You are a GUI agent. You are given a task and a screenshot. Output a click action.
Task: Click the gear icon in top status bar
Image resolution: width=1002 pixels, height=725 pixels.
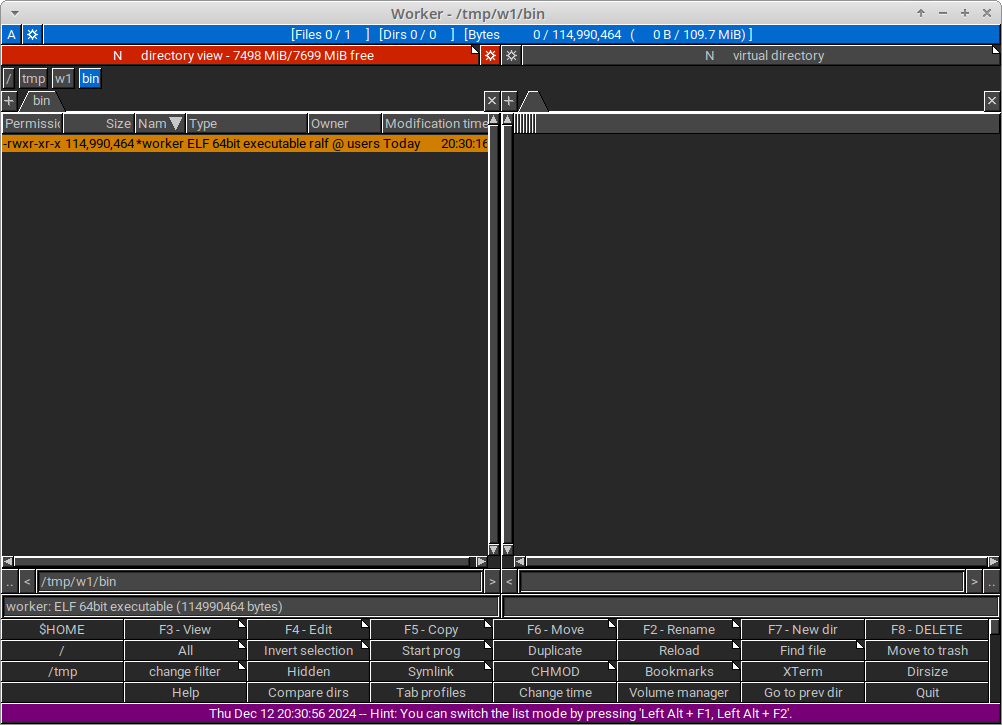(32, 34)
